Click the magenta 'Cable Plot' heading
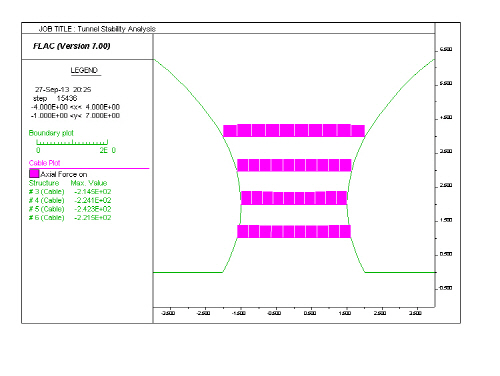The width and height of the screenshot is (500, 376). 44,163
